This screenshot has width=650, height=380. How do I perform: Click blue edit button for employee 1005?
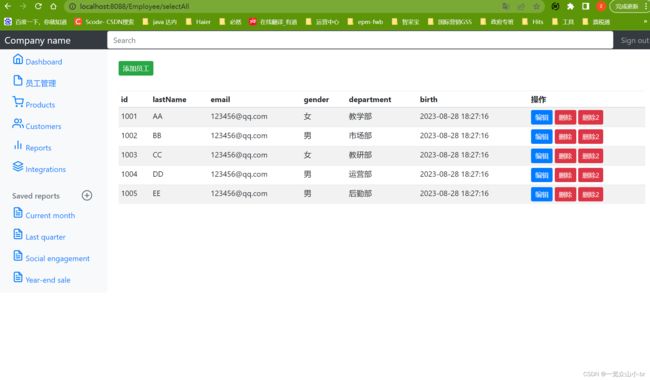(541, 194)
